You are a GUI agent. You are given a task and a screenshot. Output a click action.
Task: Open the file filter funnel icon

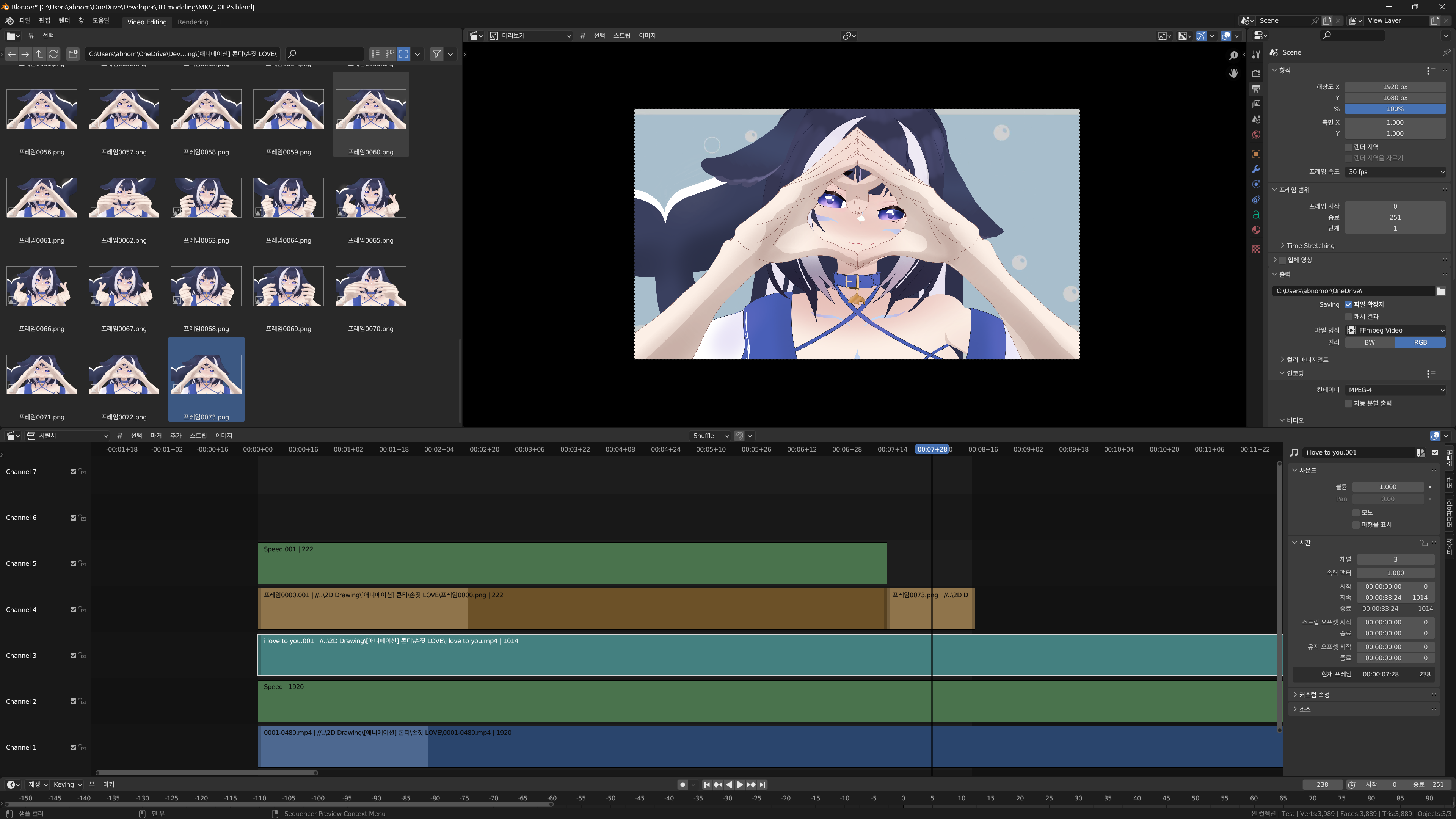pos(436,54)
